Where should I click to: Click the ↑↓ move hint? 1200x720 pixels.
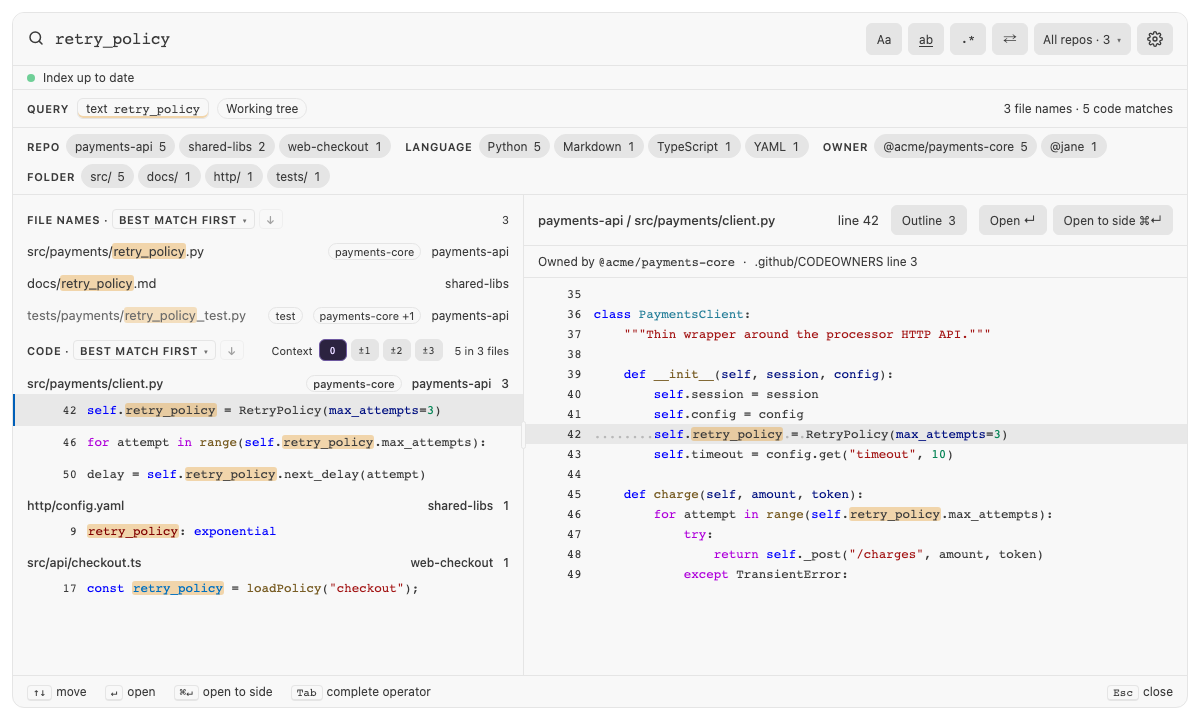pyautogui.click(x=57, y=692)
